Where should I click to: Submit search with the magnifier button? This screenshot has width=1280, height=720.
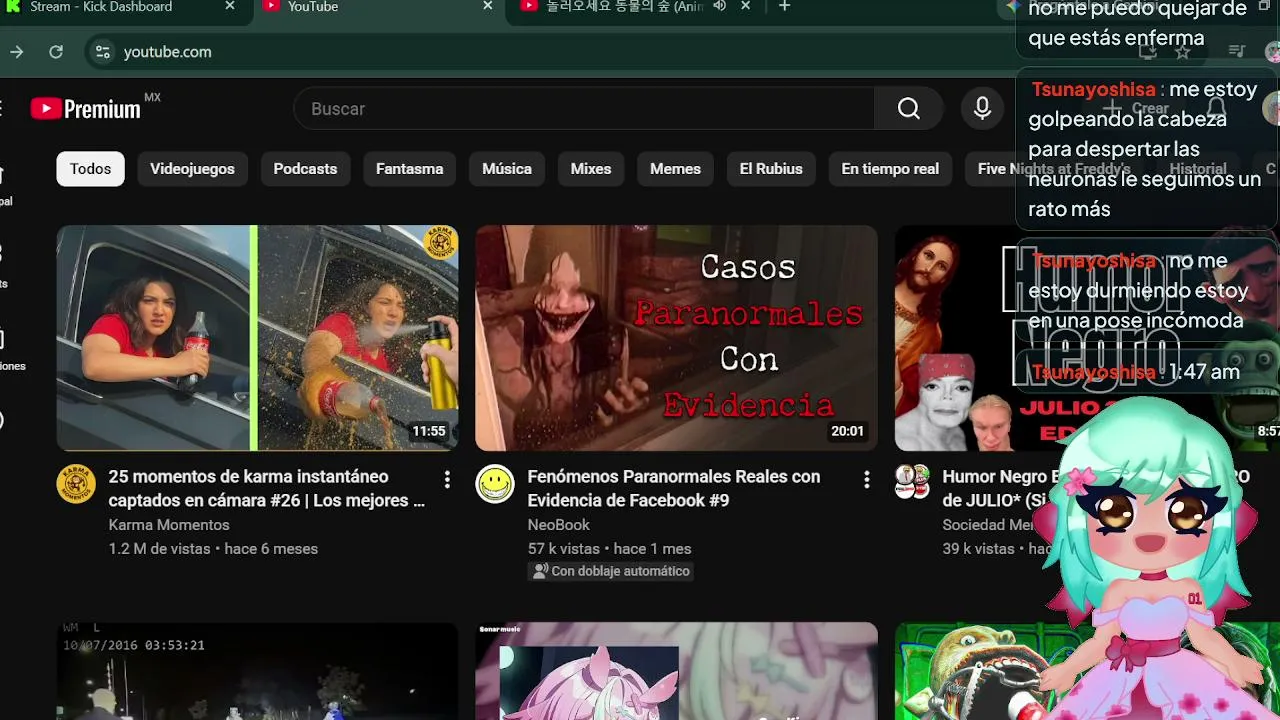(x=908, y=109)
